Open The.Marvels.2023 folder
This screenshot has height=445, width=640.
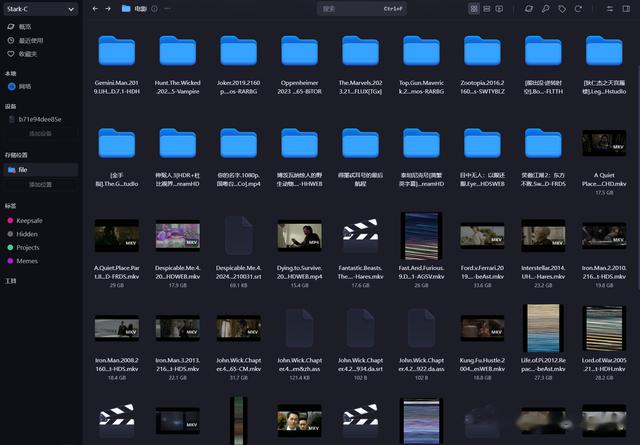click(360, 51)
